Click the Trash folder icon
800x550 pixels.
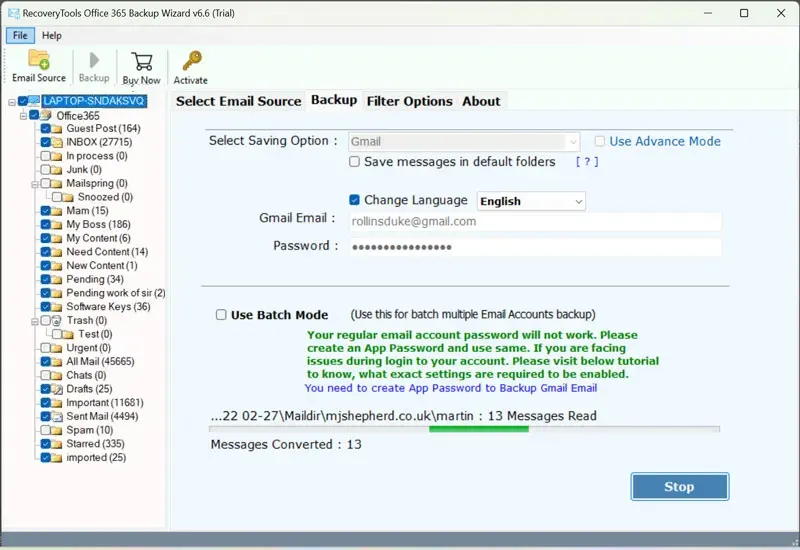[x=57, y=320]
